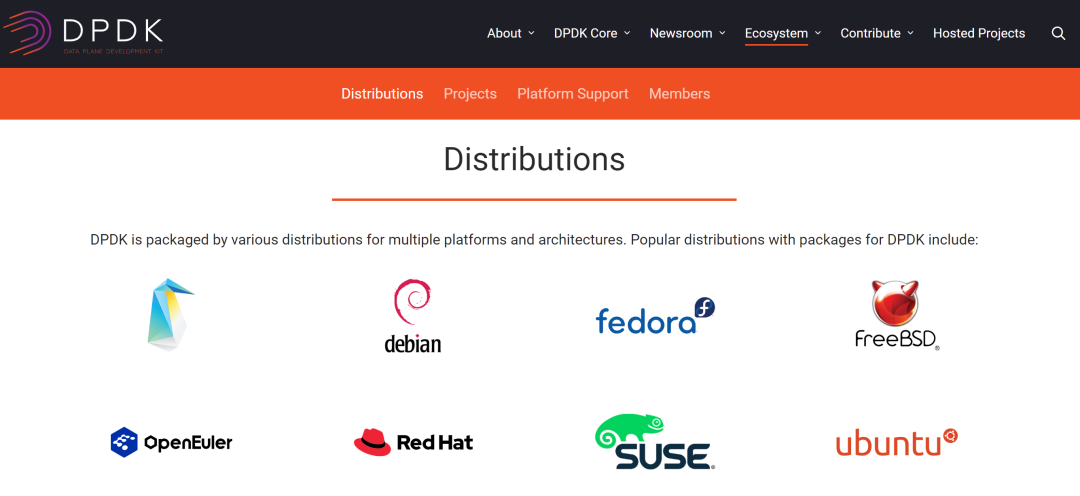The height and width of the screenshot is (496, 1080).
Task: Open the Fedora distribution logo
Action: coord(655,316)
